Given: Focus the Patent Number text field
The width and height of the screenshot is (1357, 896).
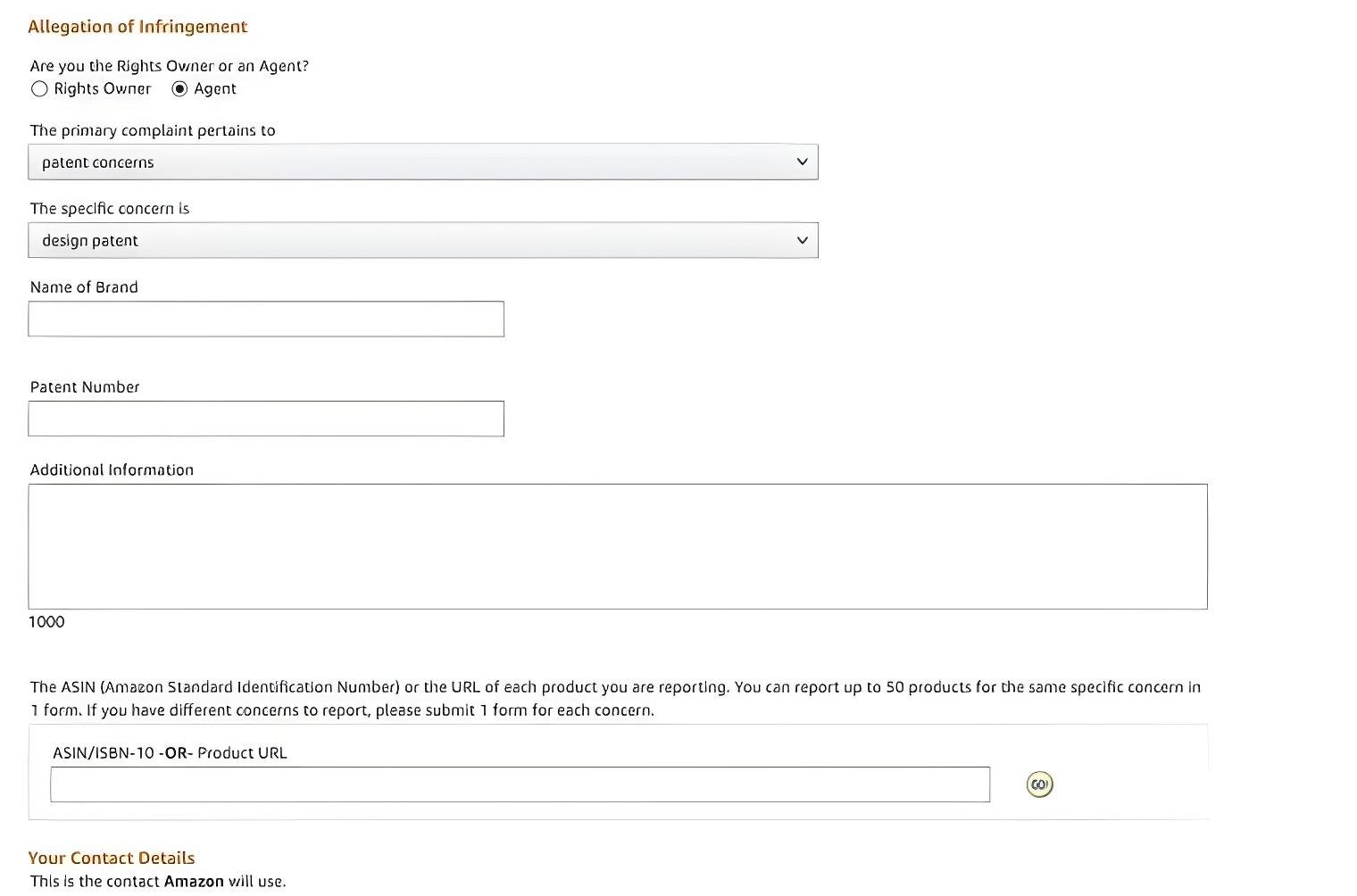Looking at the screenshot, I should 266,419.
